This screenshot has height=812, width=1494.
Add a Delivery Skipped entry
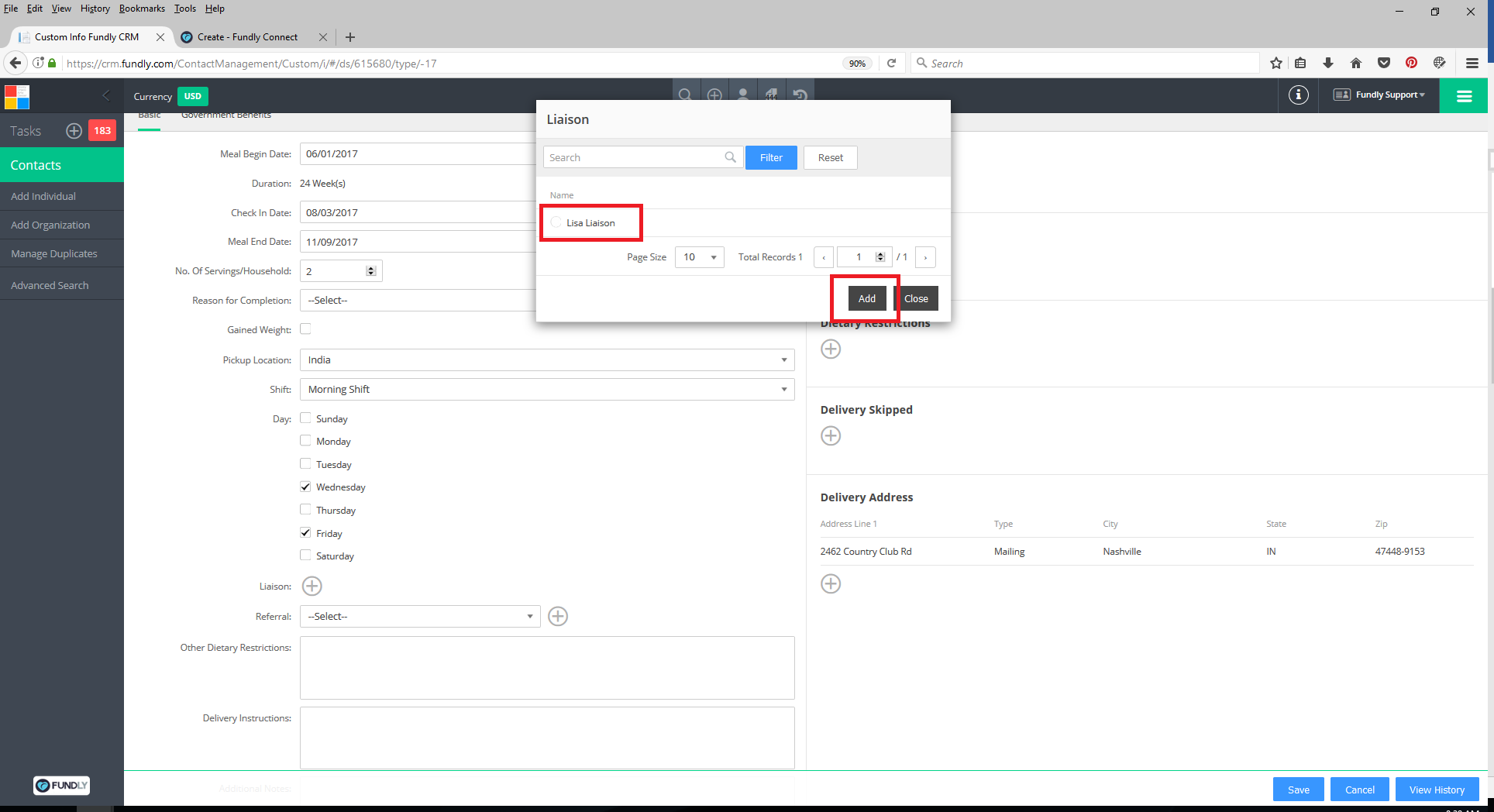[831, 435]
